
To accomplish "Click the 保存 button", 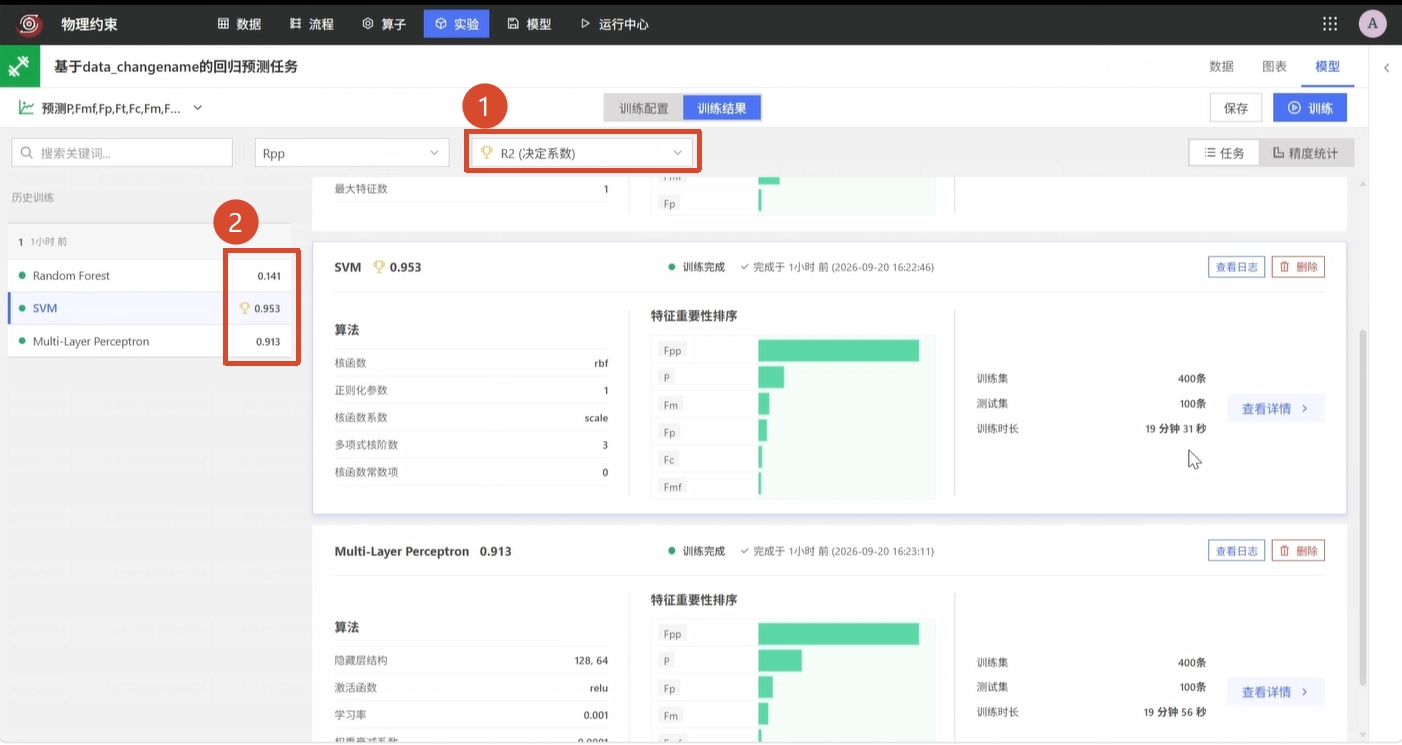I will tap(1235, 108).
